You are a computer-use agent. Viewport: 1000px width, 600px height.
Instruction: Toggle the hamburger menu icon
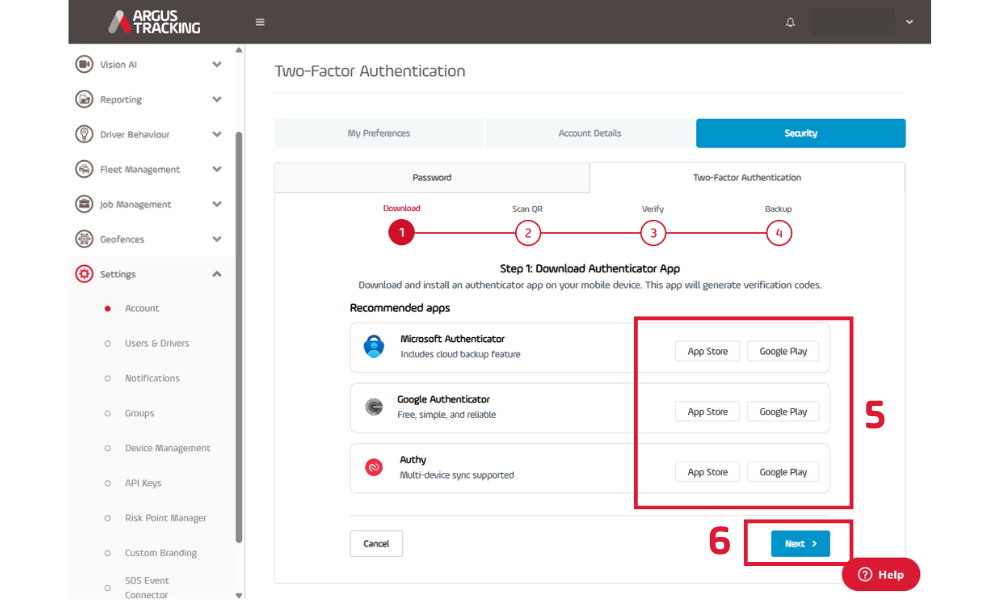click(x=260, y=22)
